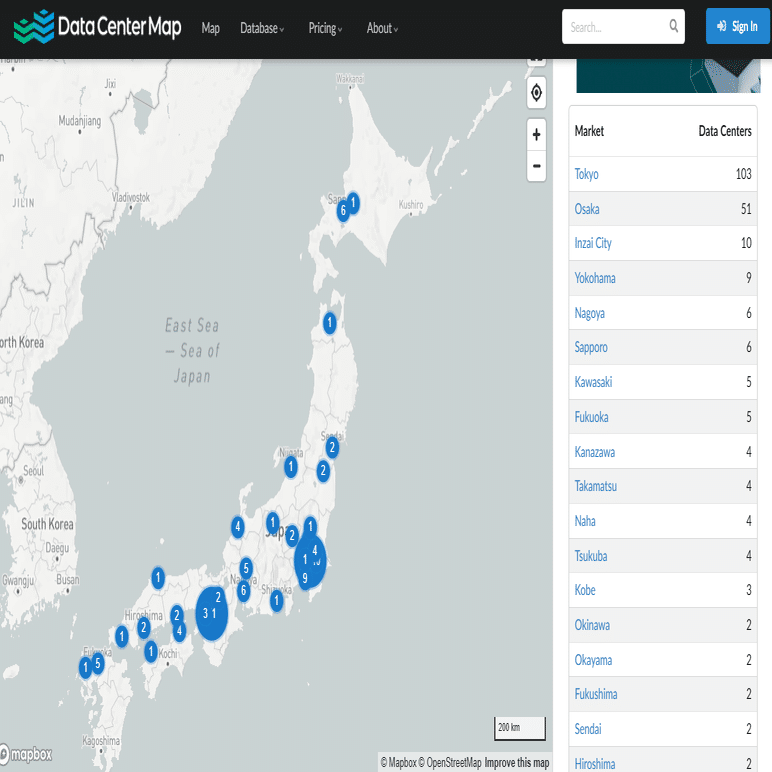Viewport: 772px width, 772px height.
Task: Open the Hiroshima market link
Action: 595,764
